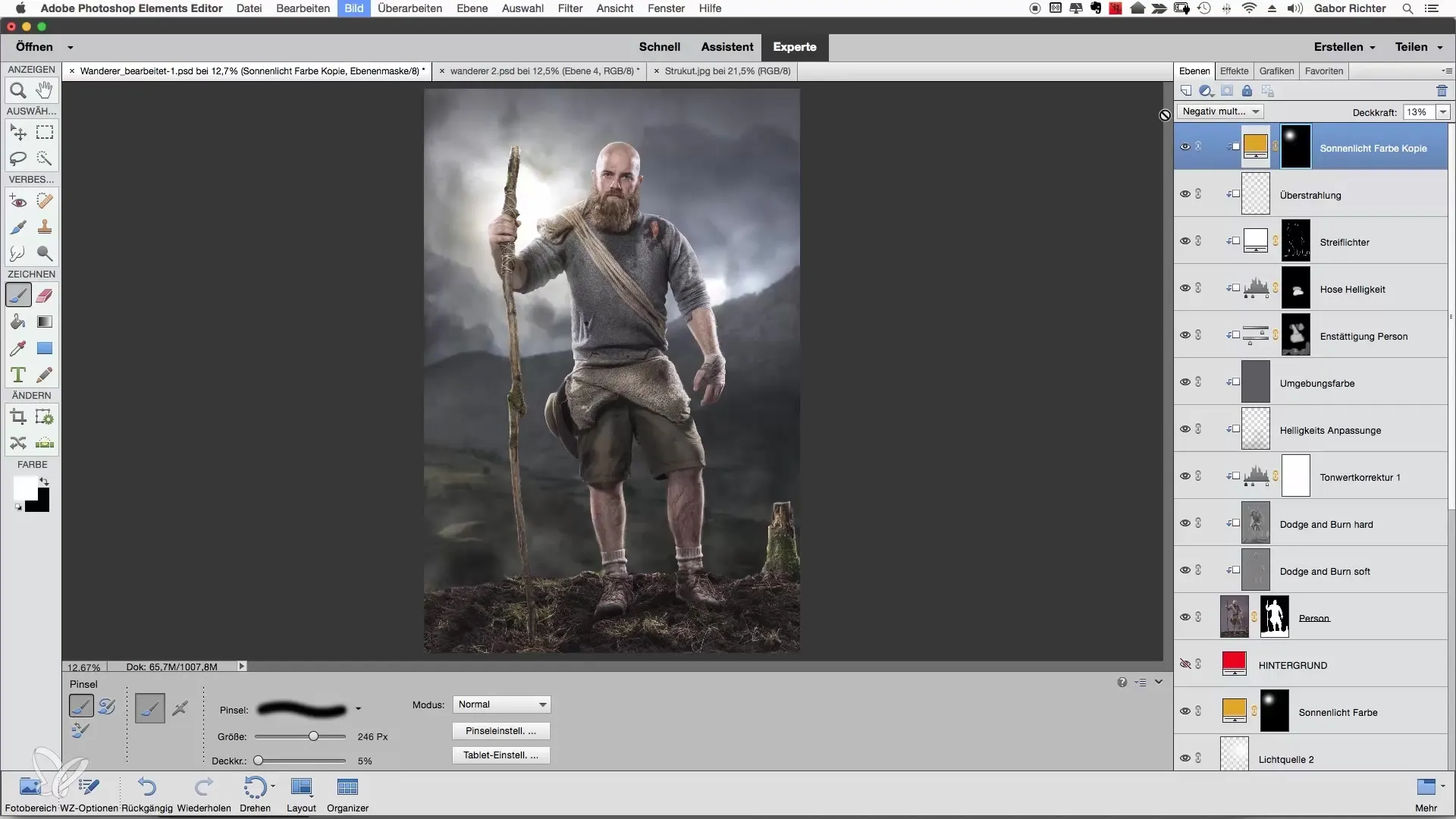Select the Type tool
1456x819 pixels.
click(x=18, y=375)
